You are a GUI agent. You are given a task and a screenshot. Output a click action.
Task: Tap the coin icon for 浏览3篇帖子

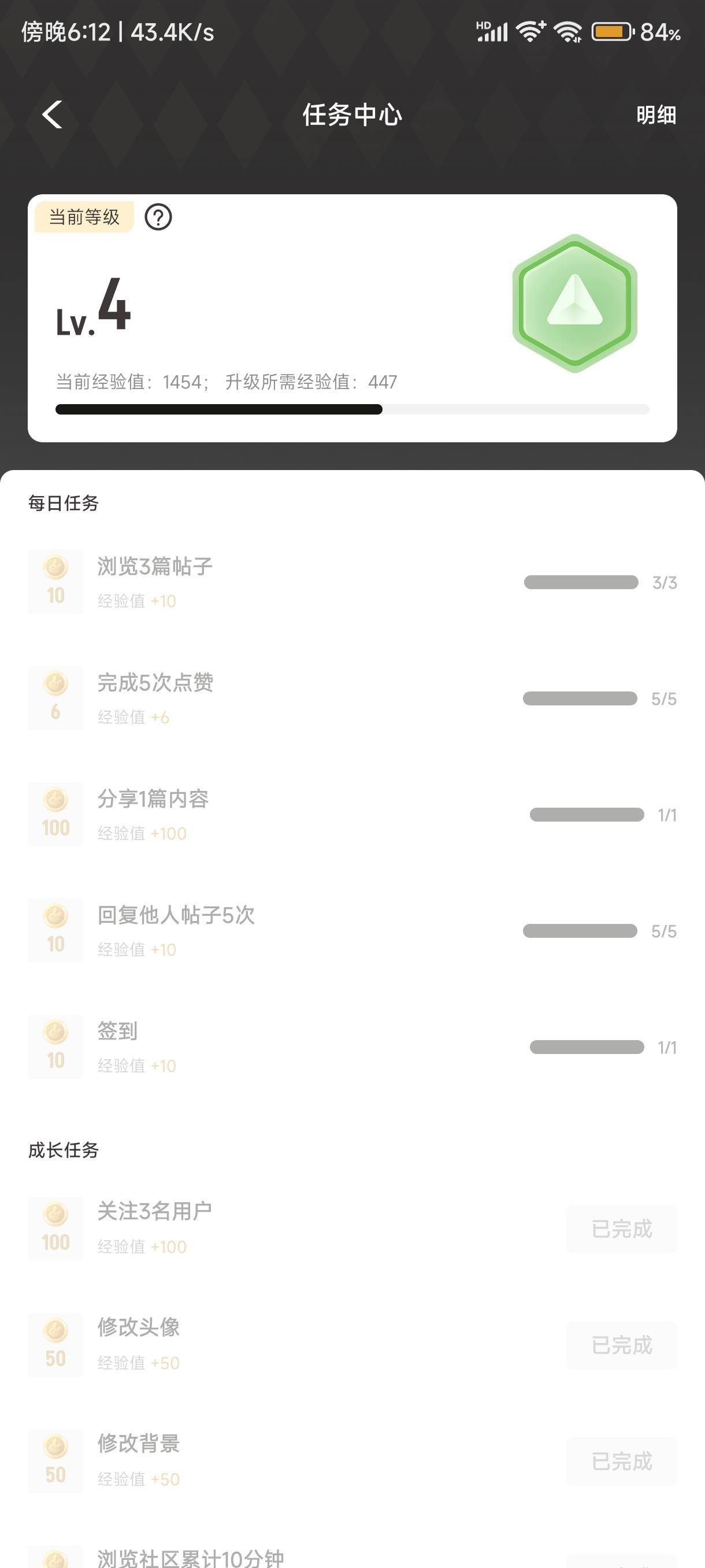coord(55,582)
